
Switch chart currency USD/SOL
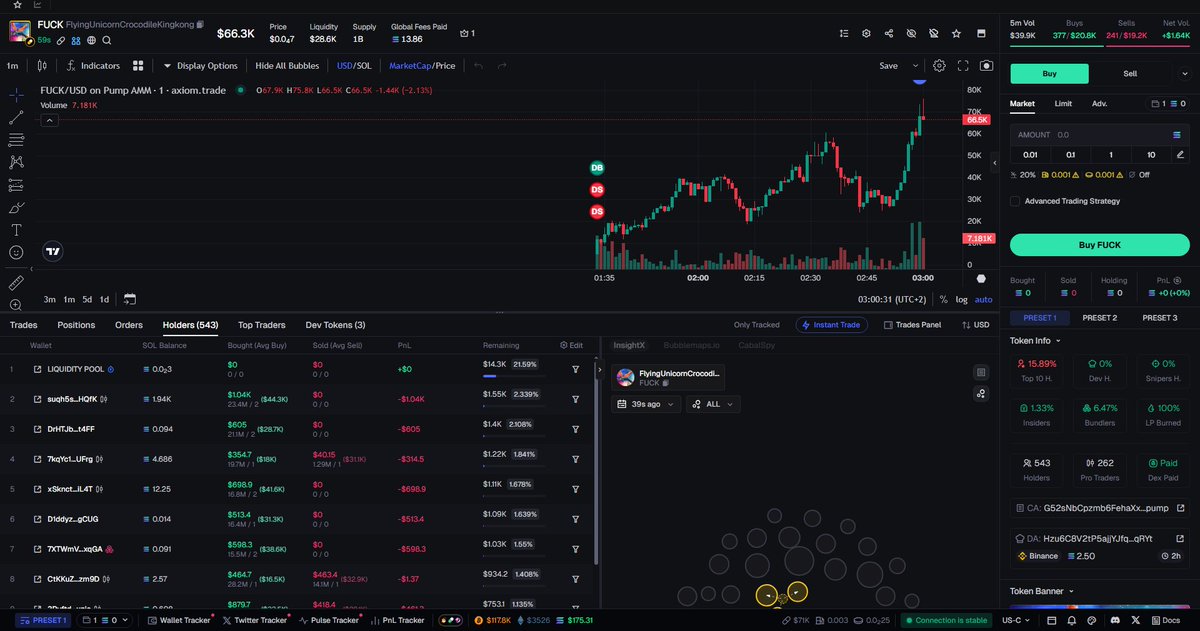pos(354,66)
